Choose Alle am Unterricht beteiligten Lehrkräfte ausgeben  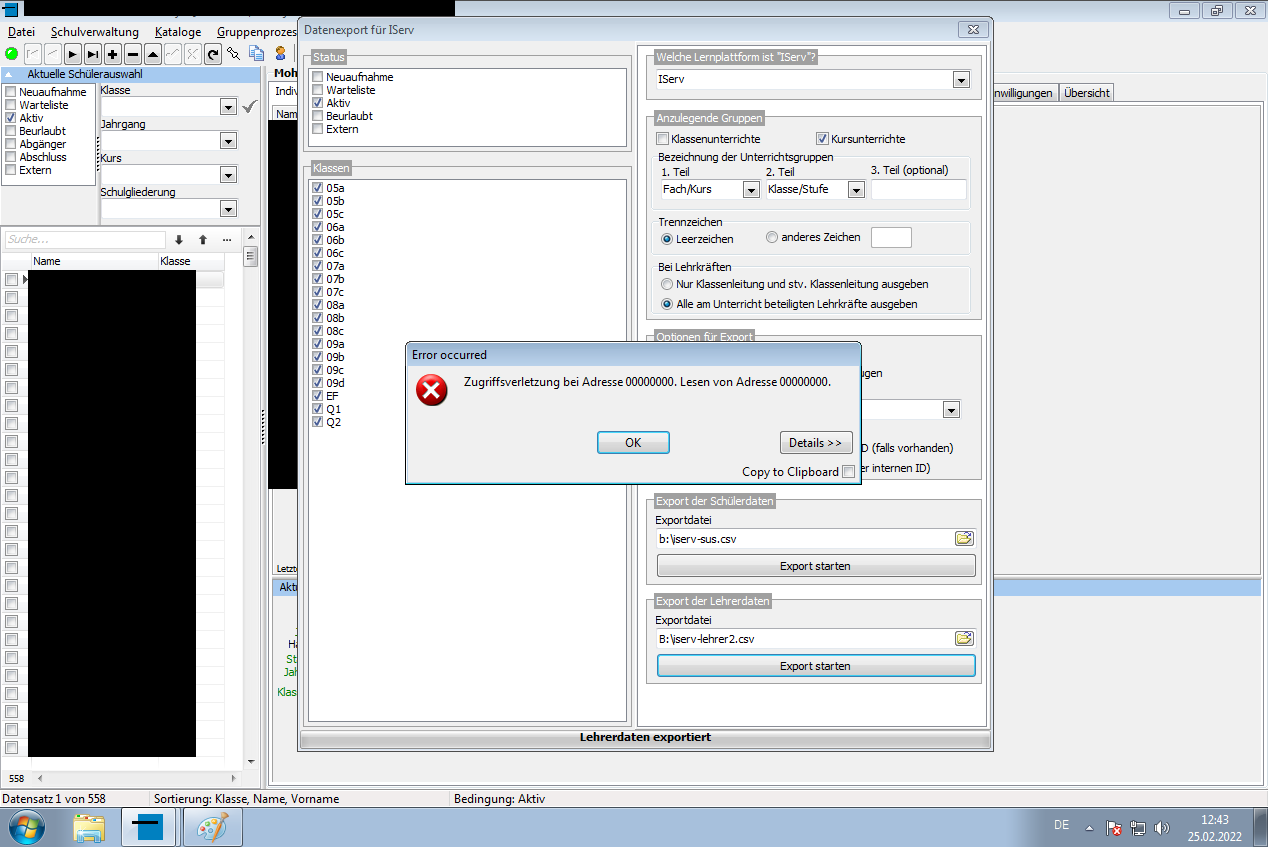point(667,304)
